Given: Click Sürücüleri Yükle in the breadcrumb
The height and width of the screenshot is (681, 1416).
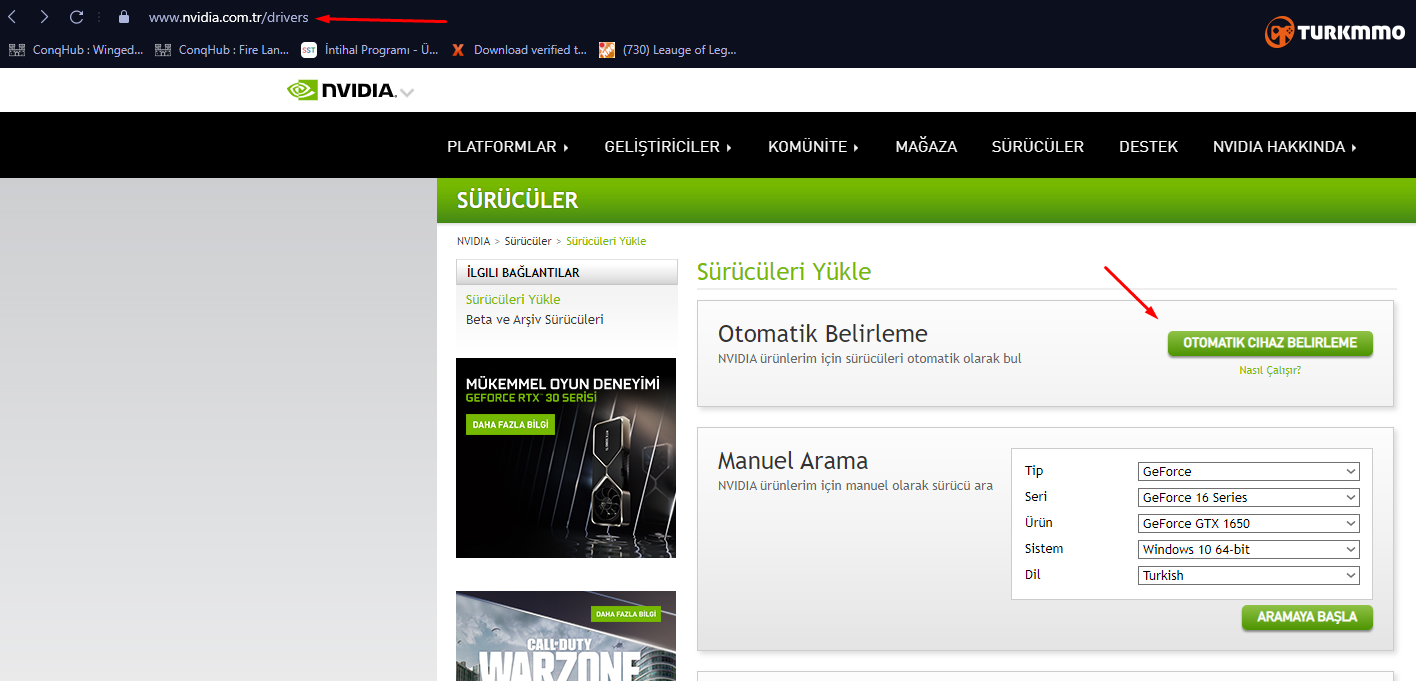Looking at the screenshot, I should pos(606,241).
